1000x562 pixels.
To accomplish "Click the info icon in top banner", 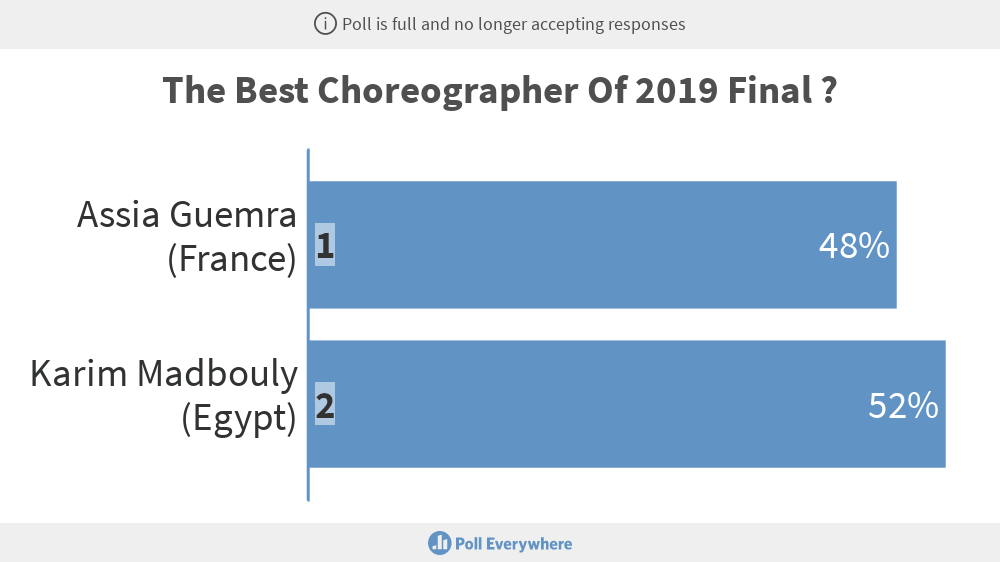I will [325, 24].
